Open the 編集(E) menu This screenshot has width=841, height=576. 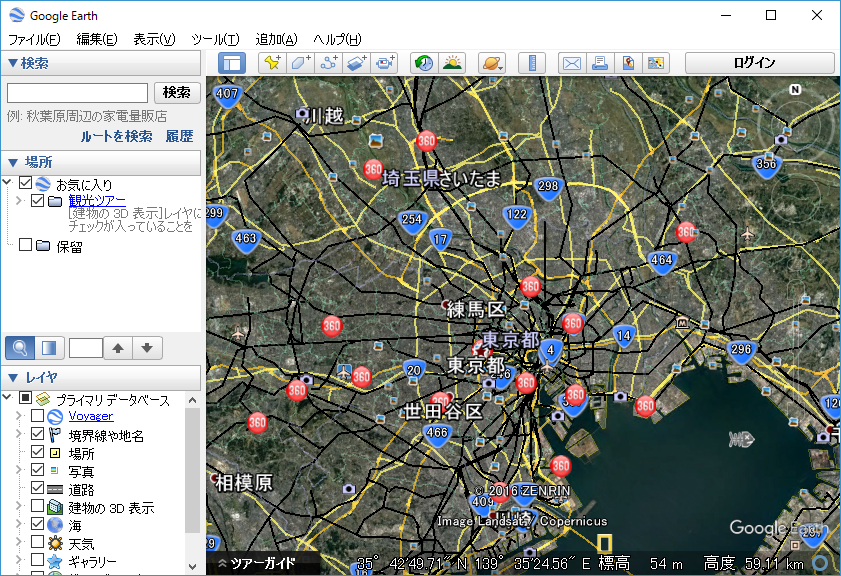click(97, 40)
